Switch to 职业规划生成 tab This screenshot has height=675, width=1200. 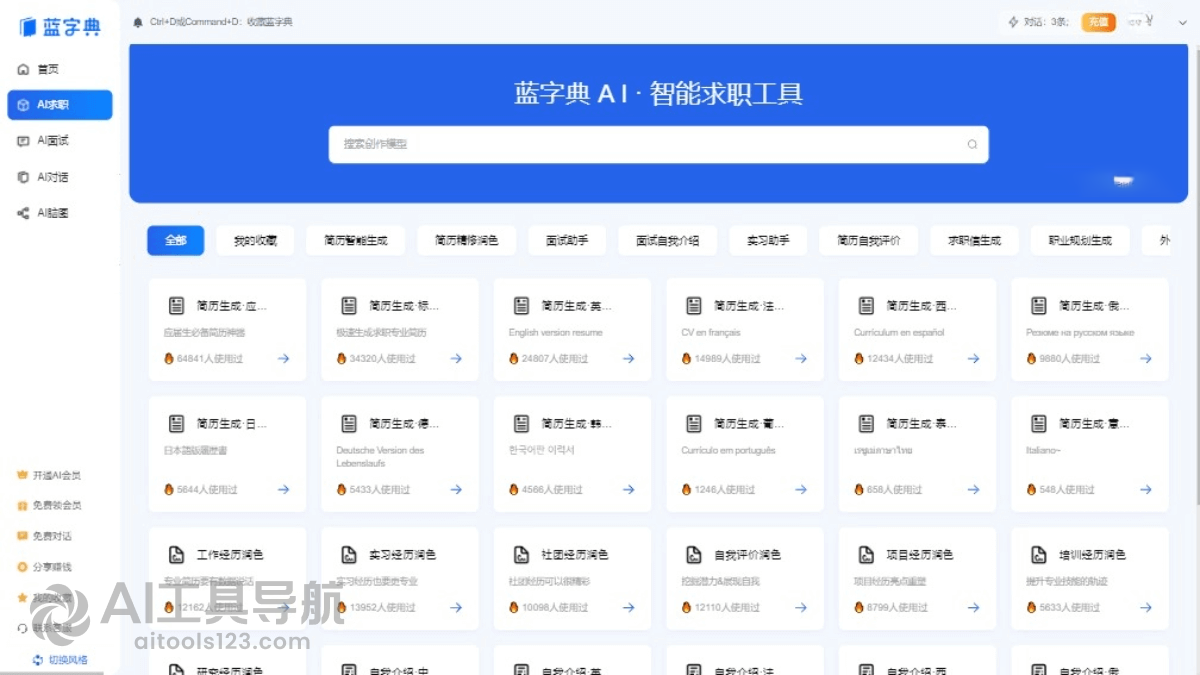point(1079,241)
